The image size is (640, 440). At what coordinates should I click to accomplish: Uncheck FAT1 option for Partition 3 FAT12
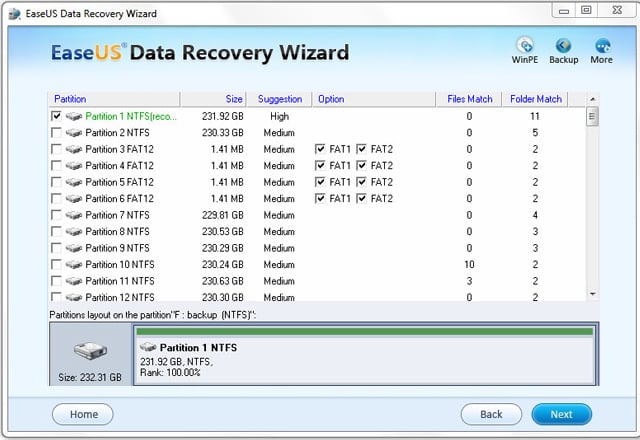coord(320,149)
